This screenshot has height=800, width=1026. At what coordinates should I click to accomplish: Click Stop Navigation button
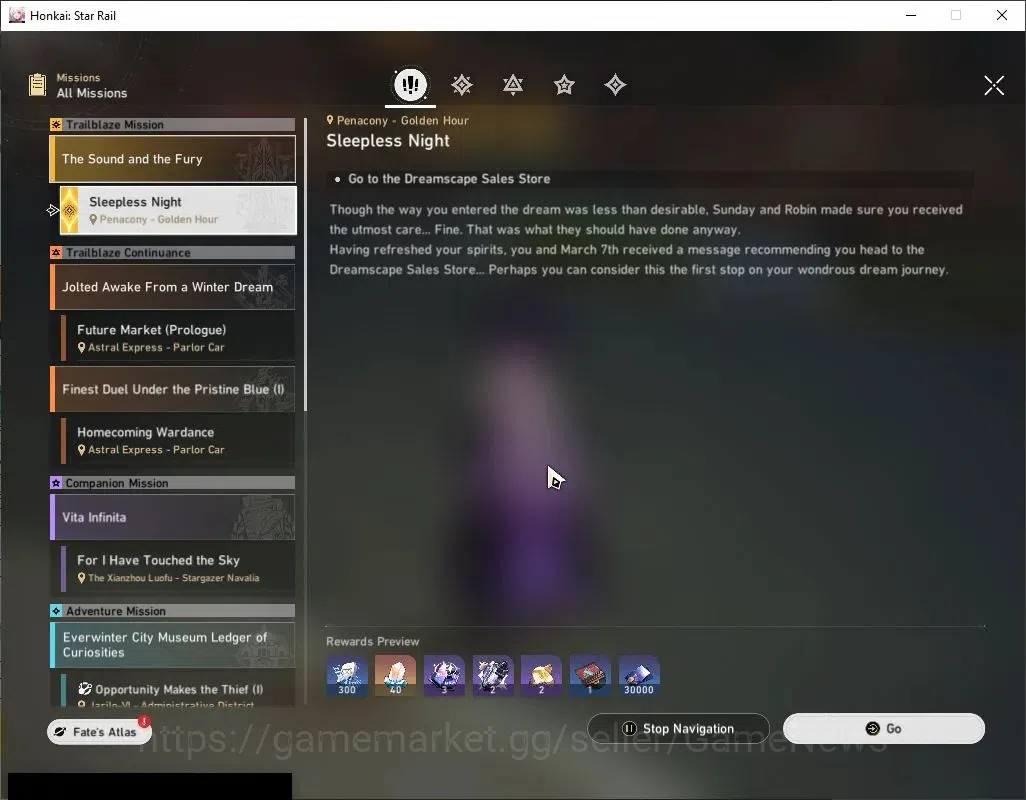679,729
